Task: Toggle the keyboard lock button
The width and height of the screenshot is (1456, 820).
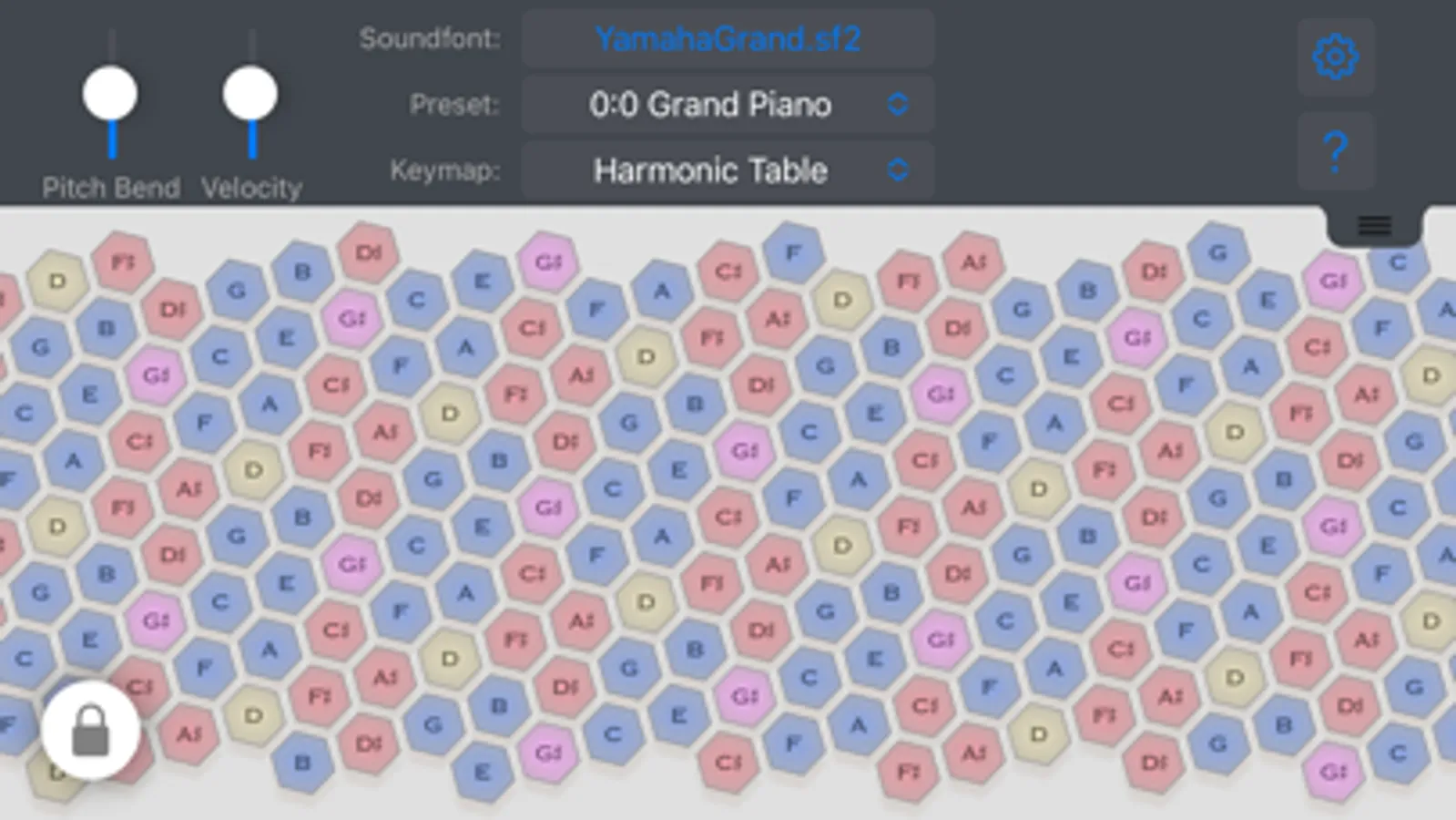Action: coord(90,730)
